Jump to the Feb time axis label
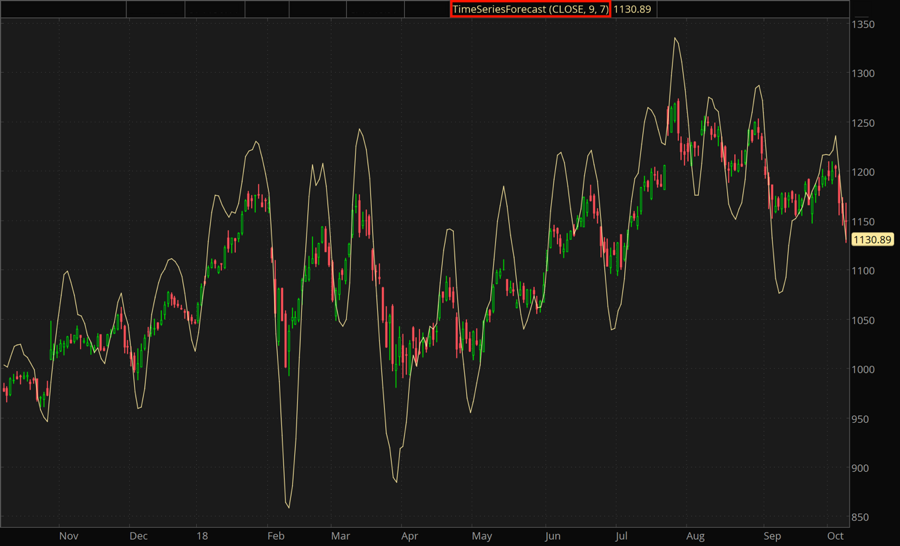This screenshot has width=900, height=546. point(276,536)
